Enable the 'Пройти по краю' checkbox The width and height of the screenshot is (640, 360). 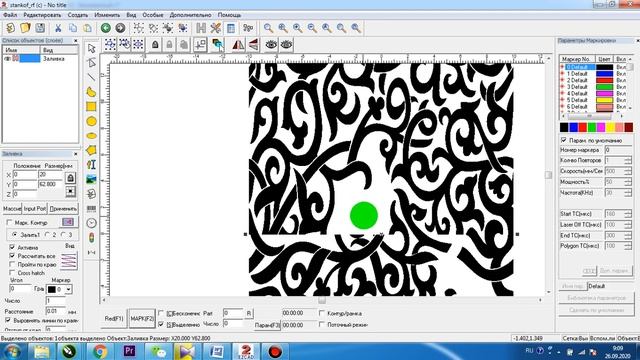pos(12,264)
